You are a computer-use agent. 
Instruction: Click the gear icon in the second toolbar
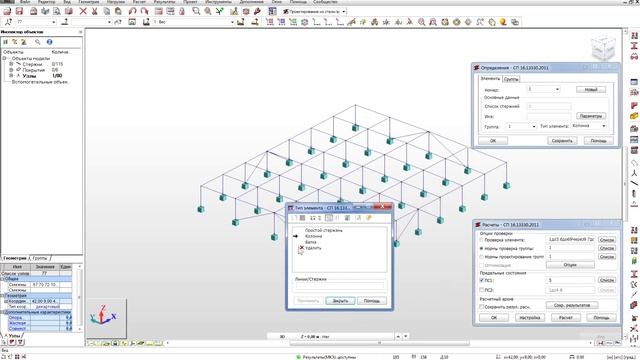coord(304,22)
